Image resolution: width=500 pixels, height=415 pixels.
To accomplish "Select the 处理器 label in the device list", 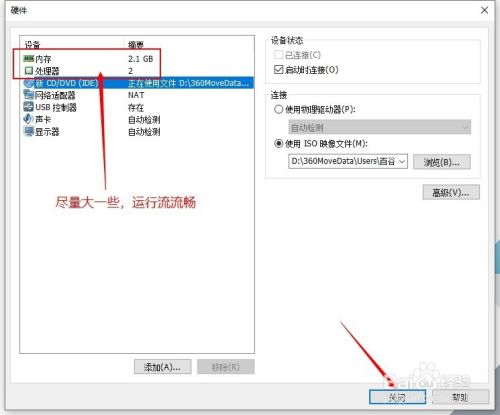I will coord(47,71).
